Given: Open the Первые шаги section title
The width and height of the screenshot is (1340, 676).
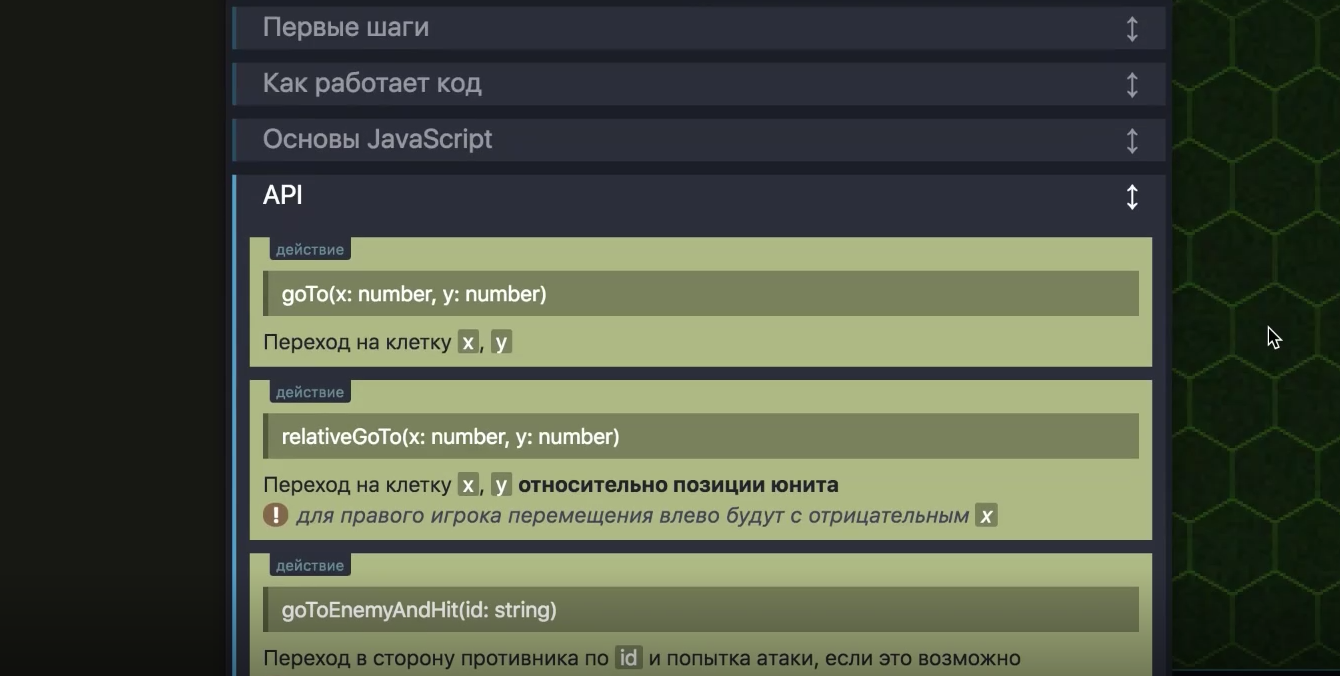Looking at the screenshot, I should 346,28.
